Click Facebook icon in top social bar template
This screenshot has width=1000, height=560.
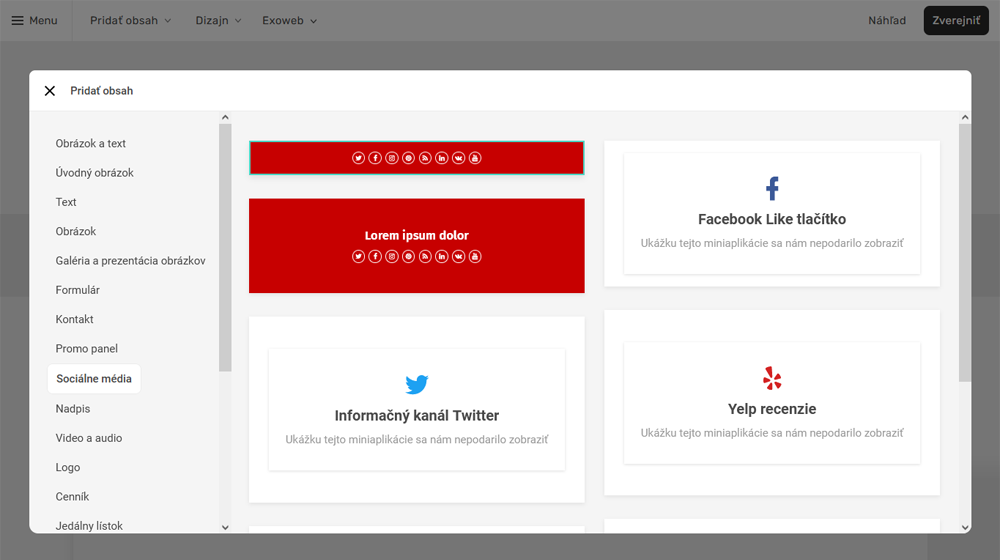click(375, 158)
